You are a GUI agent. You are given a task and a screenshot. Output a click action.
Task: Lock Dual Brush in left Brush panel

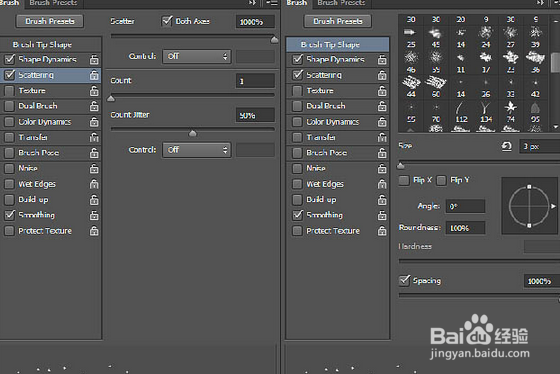(94, 106)
